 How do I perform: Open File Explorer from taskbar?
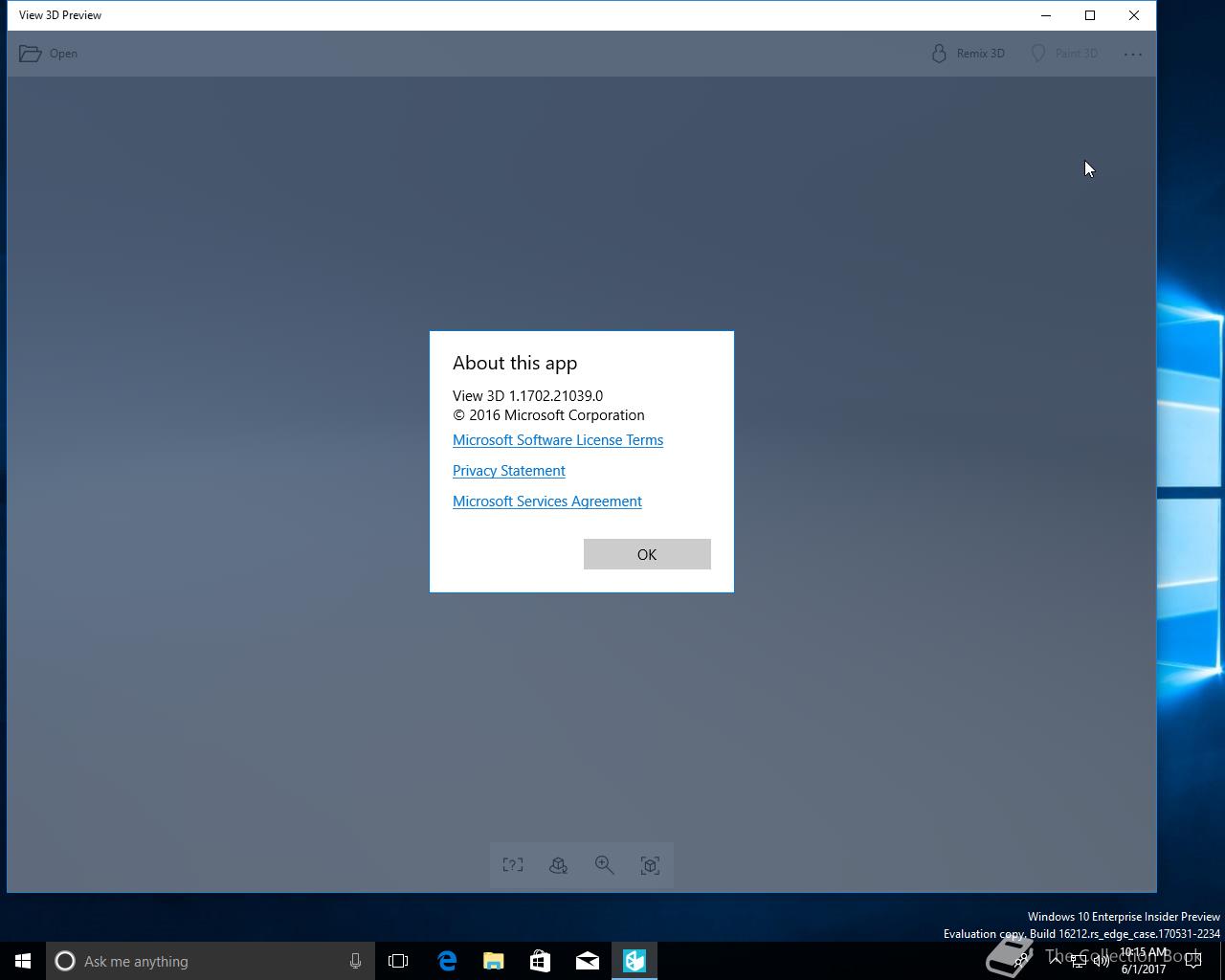494,961
